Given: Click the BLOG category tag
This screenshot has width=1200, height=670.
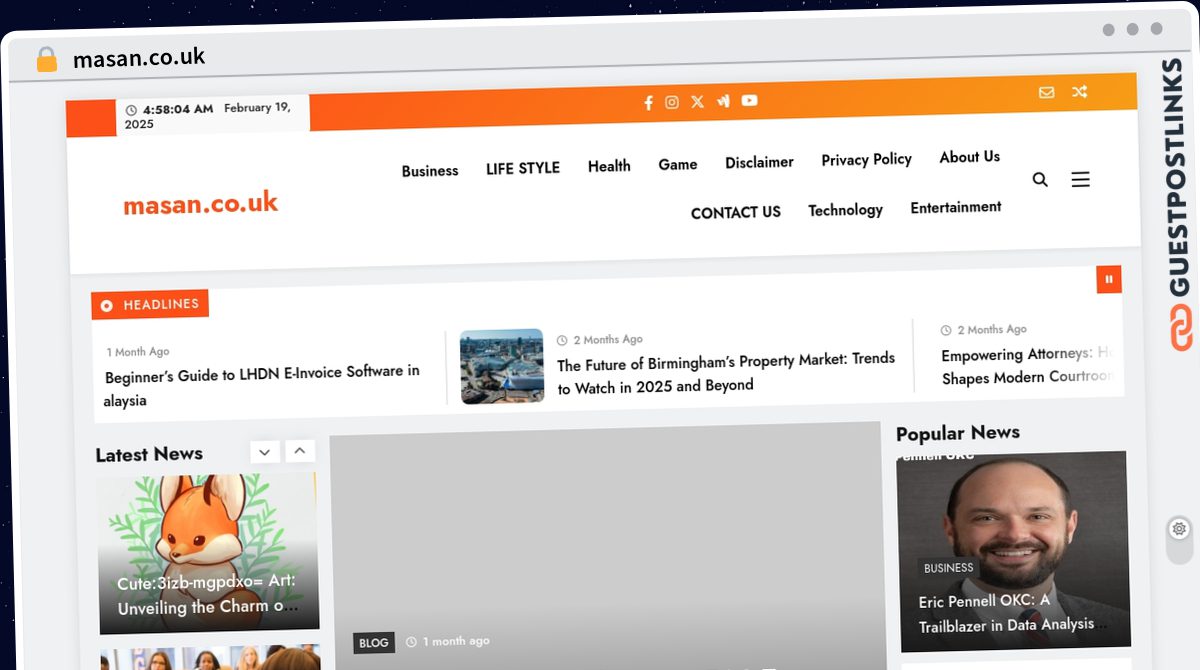Looking at the screenshot, I should click(373, 643).
